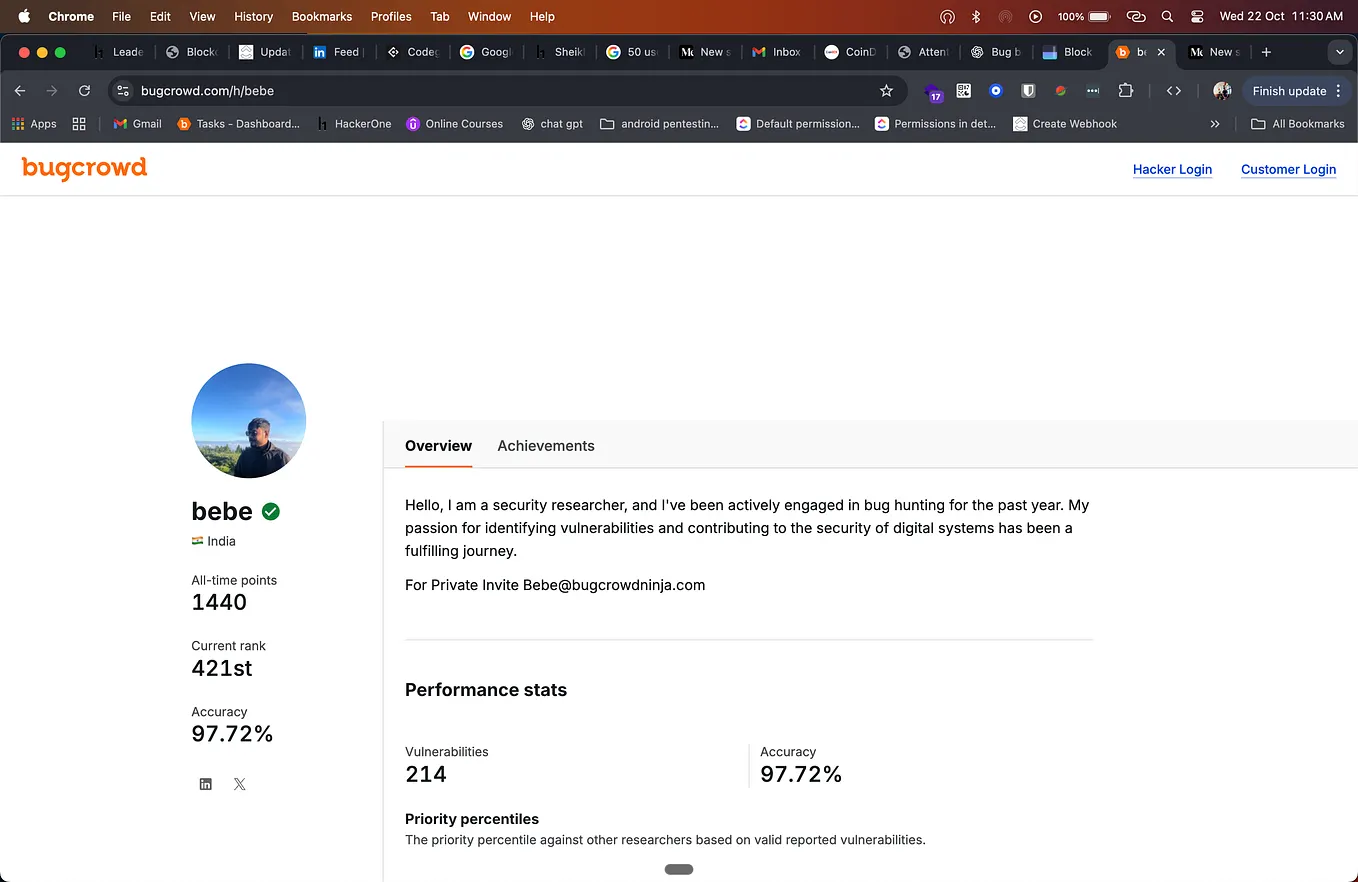Viewport: 1358px width, 882px height.
Task: Expand the tab search dropdown arrow
Action: tap(1340, 52)
